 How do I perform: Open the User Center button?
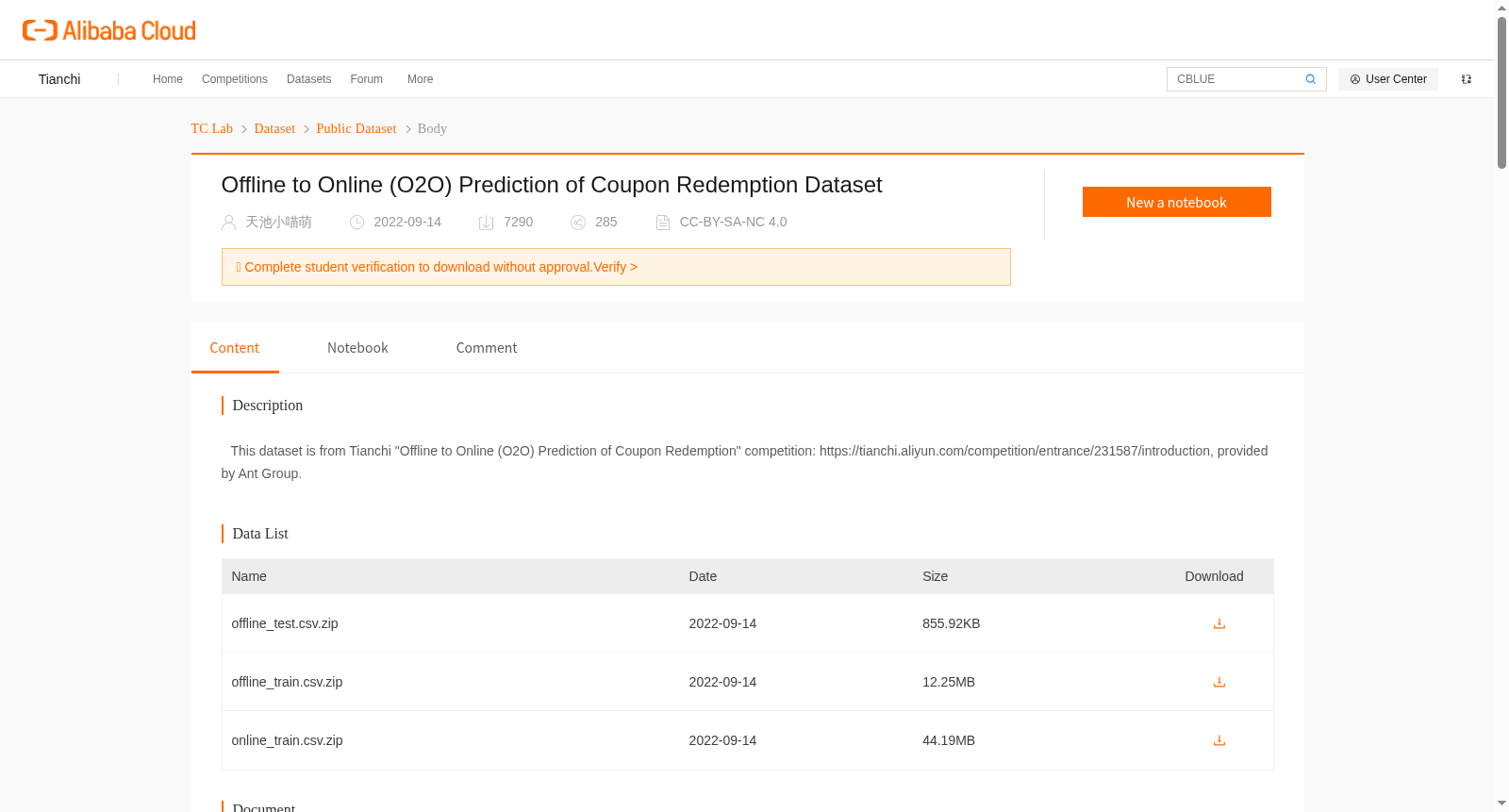(x=1388, y=79)
